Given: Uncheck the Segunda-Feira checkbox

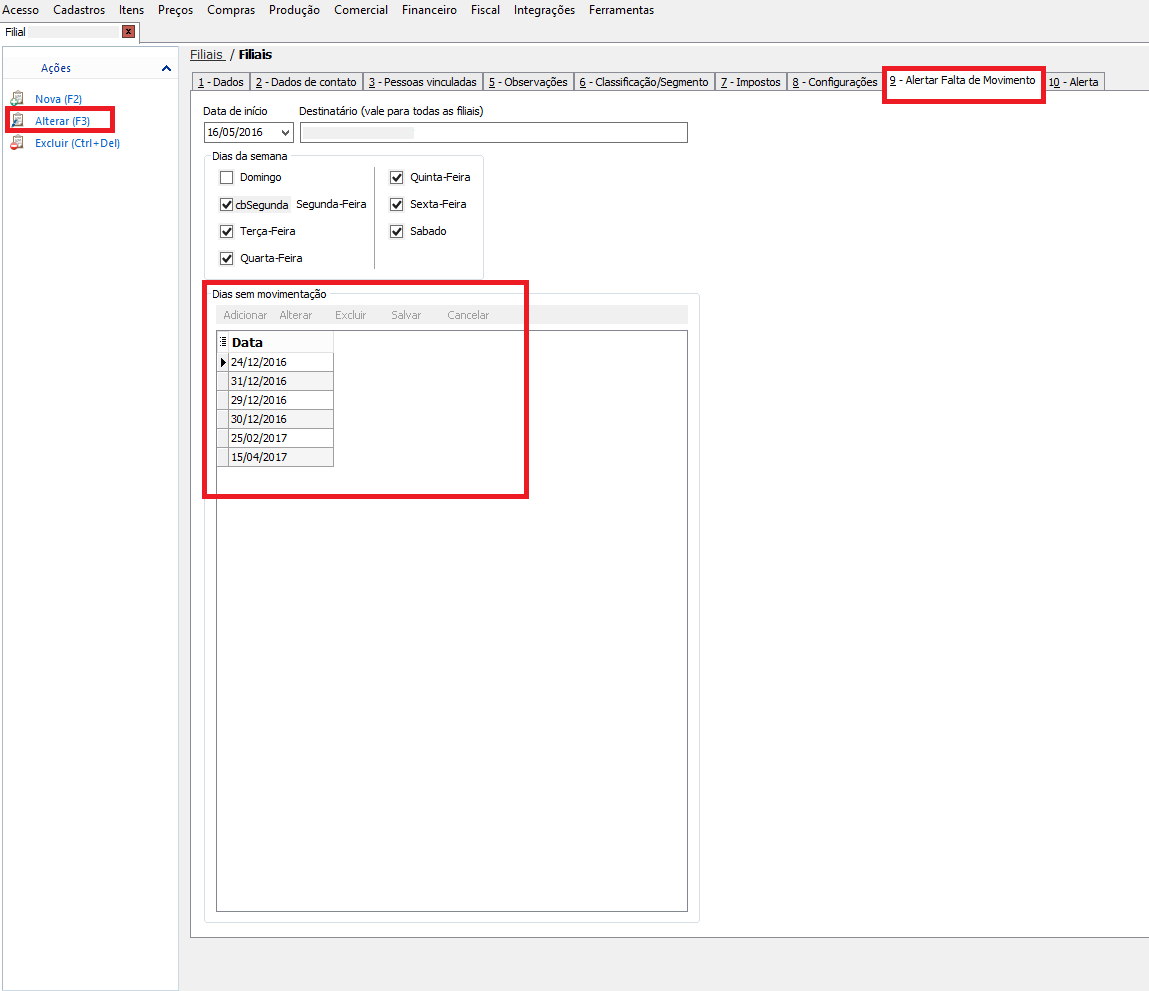Looking at the screenshot, I should pyautogui.click(x=226, y=205).
